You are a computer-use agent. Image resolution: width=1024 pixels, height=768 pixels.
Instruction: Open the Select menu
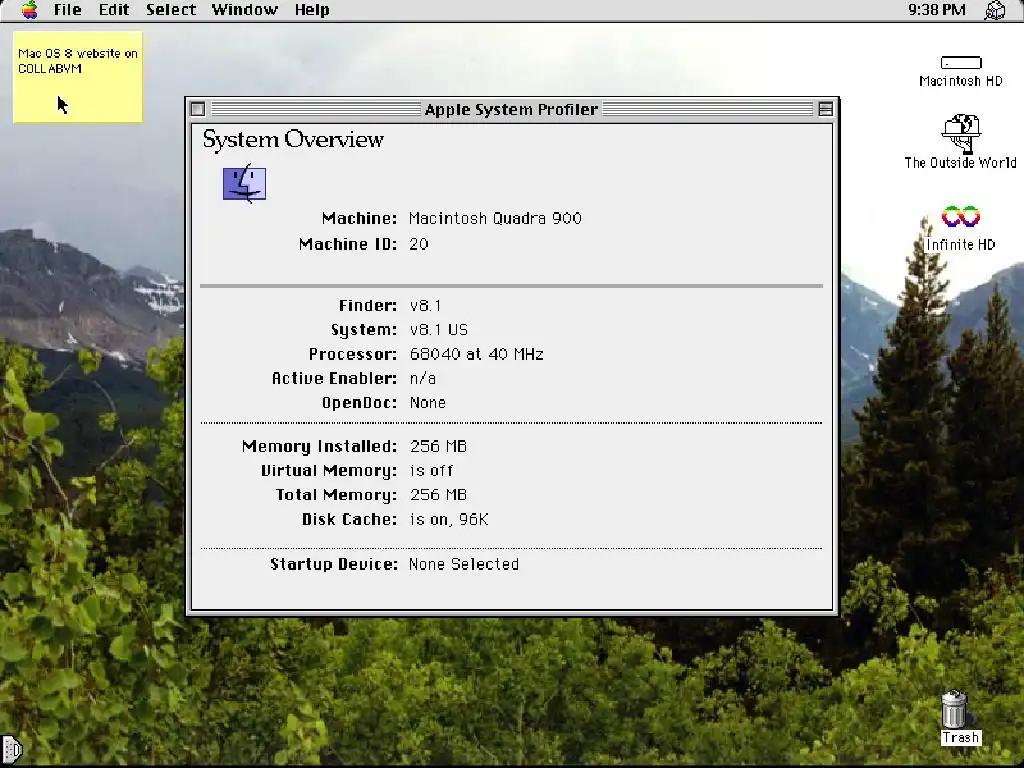[171, 10]
